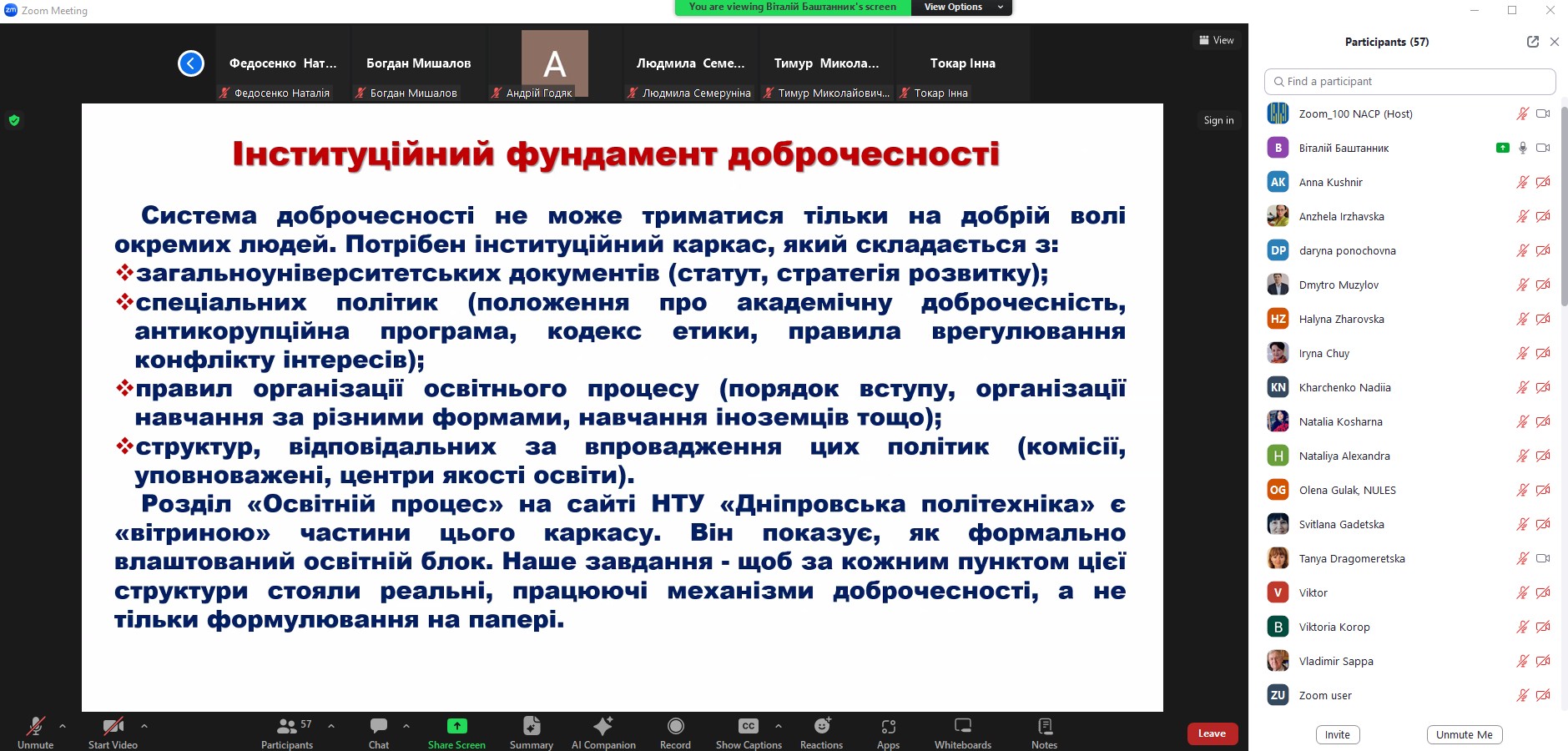Image resolution: width=1568 pixels, height=751 pixels.
Task: Select Богдан Мишалов's video tile
Action: tap(419, 64)
